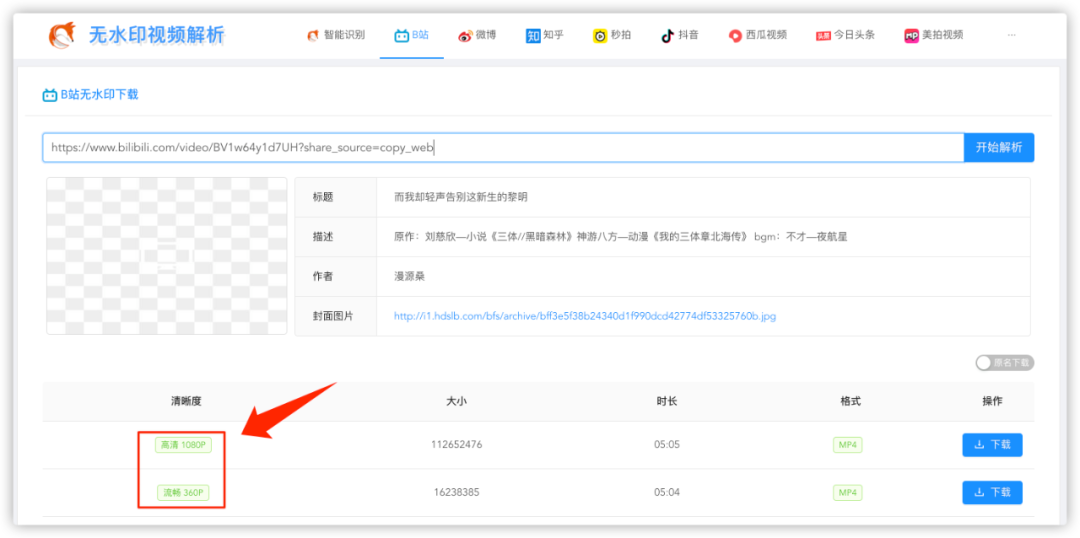The width and height of the screenshot is (1080, 538).
Task: Open the 微博 tab label
Action: [486, 35]
